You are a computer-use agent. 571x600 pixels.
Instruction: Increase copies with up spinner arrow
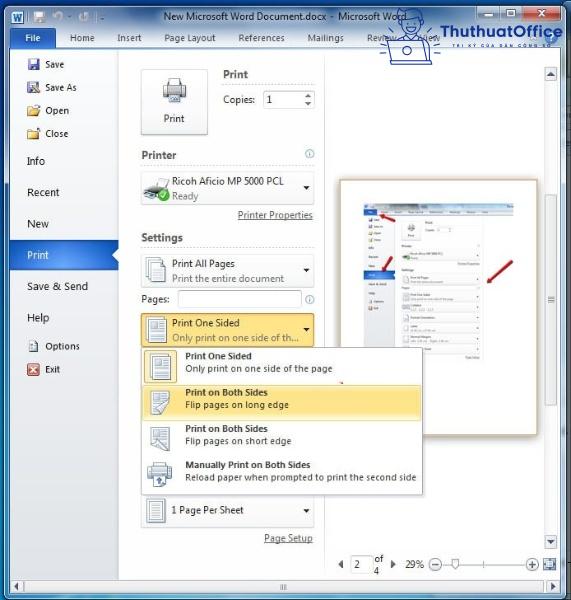coord(308,95)
